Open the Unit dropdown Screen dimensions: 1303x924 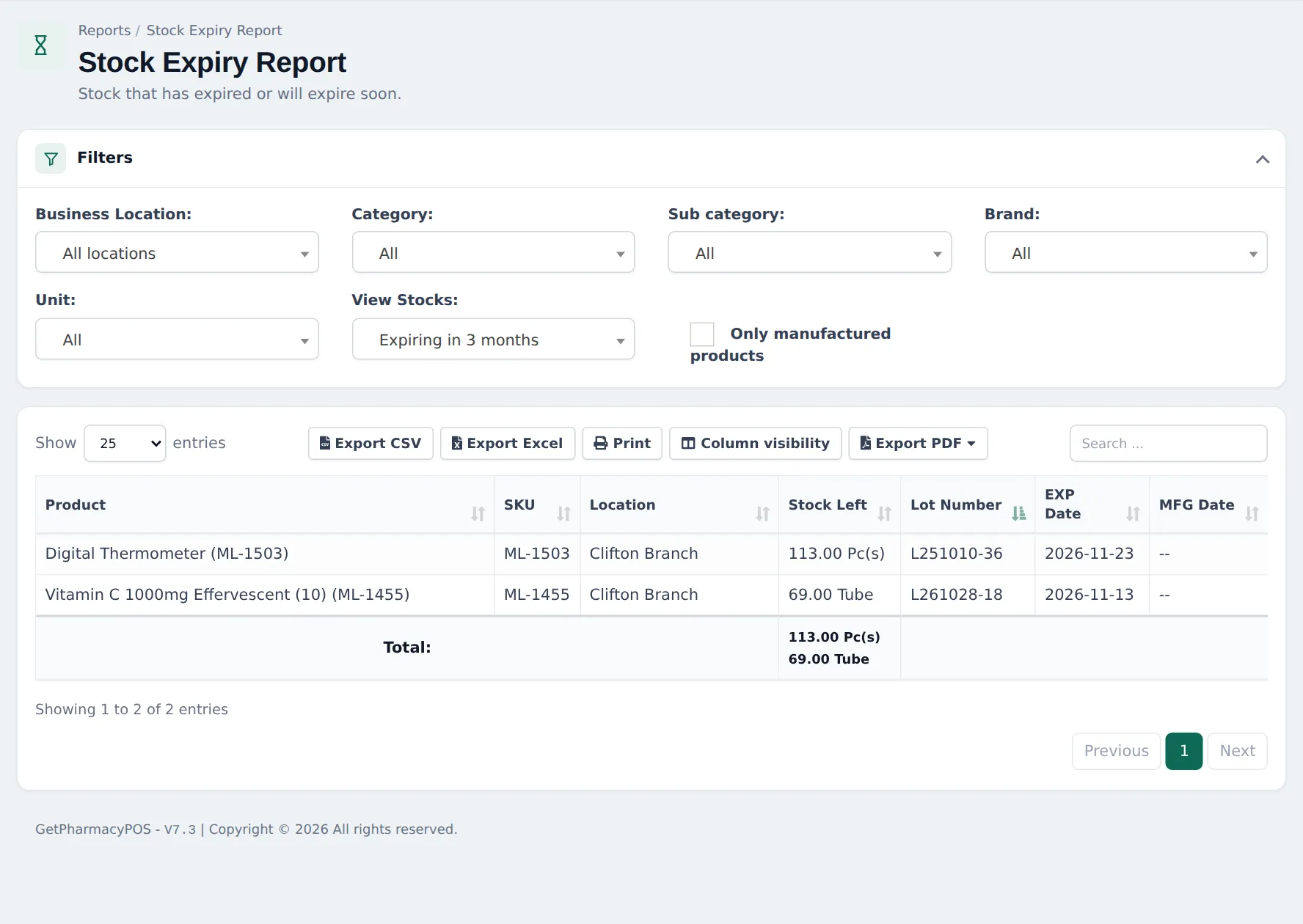pos(177,339)
